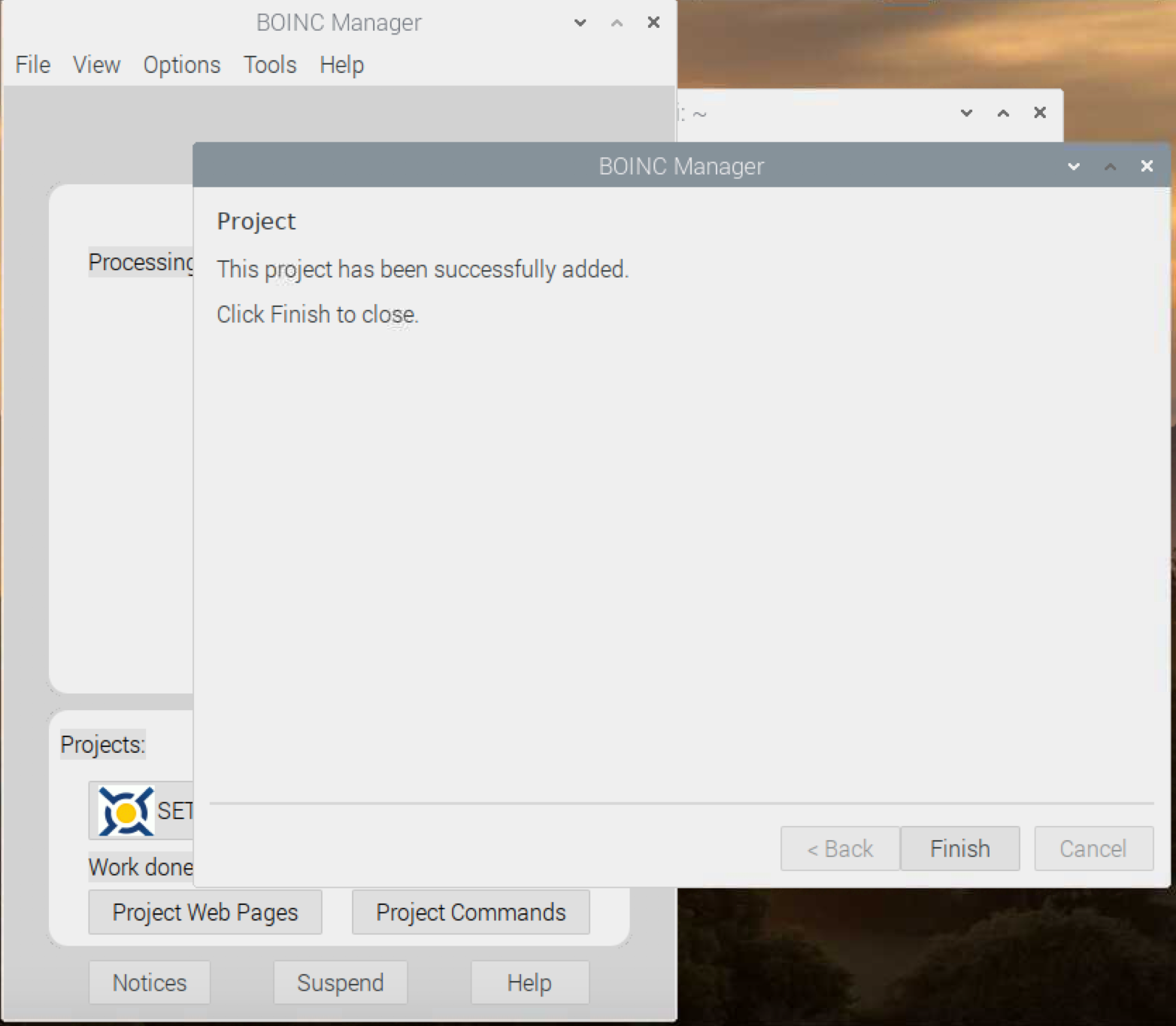Click the Project Web Pages button
1176x1026 pixels.
(x=205, y=912)
